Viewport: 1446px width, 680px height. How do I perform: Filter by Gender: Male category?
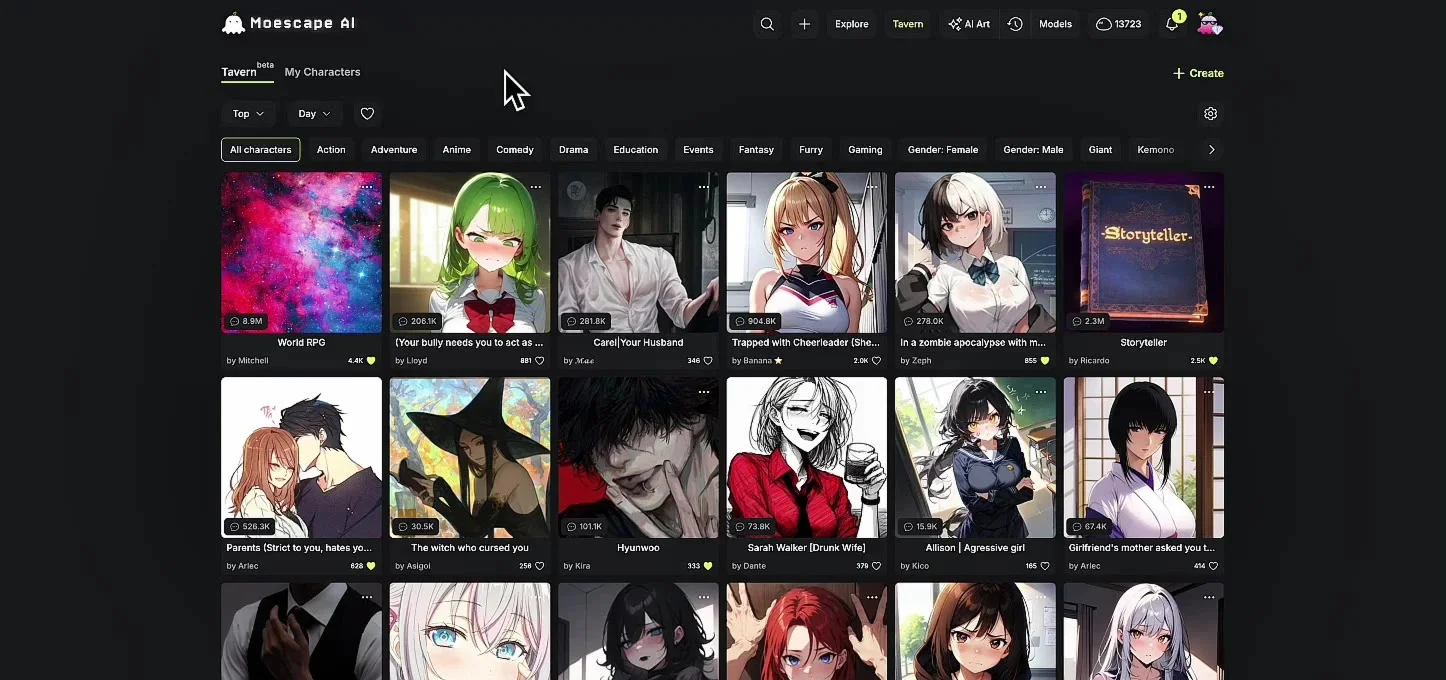point(1033,150)
